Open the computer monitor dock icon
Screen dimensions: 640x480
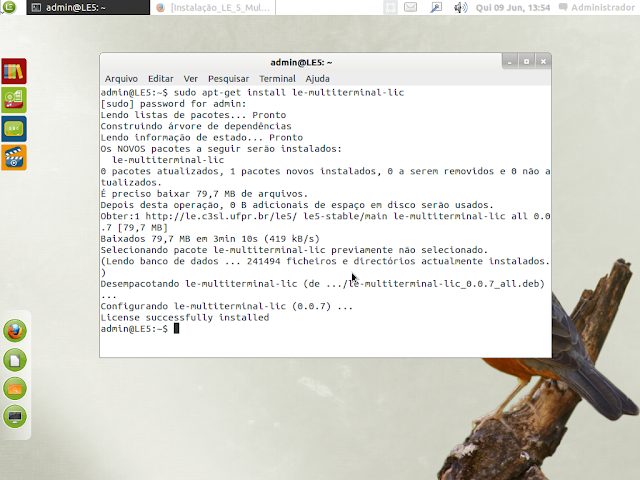pyautogui.click(x=15, y=417)
